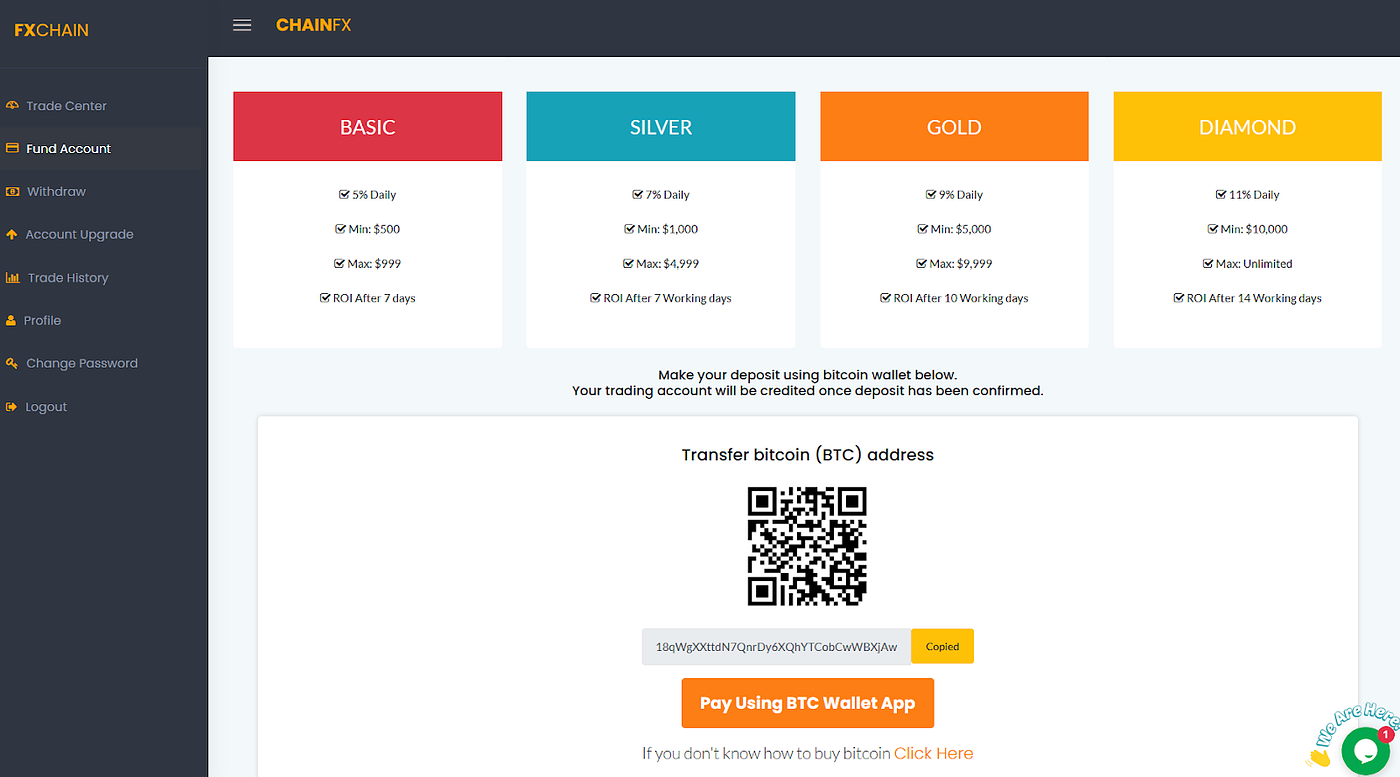Click the Trade Center gauge icon
1400x777 pixels.
pos(12,105)
